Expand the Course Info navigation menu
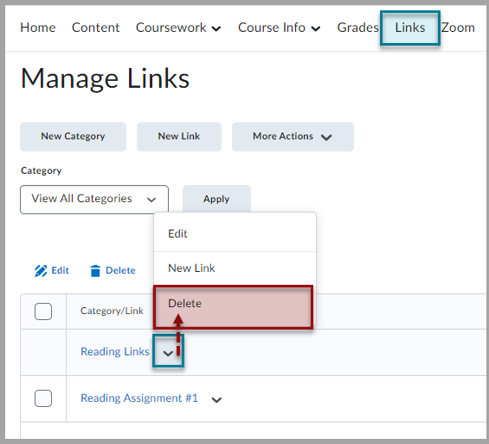Viewport: 489px width, 444px height. click(279, 28)
